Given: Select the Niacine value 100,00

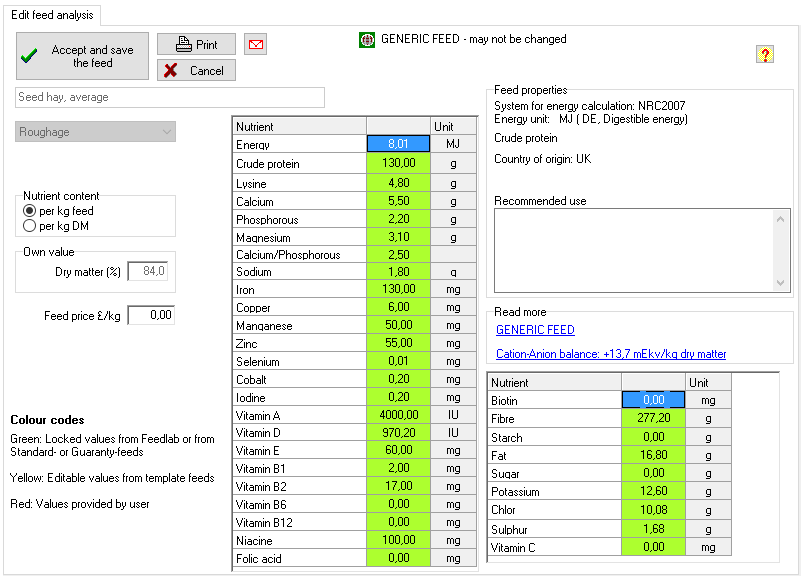Looking at the screenshot, I should tap(398, 540).
